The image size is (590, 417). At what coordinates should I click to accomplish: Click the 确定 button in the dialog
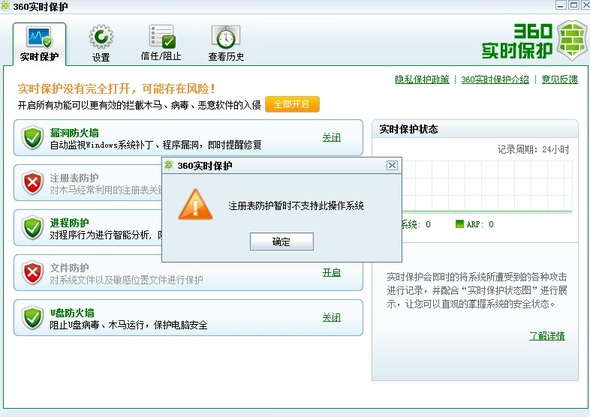click(281, 242)
